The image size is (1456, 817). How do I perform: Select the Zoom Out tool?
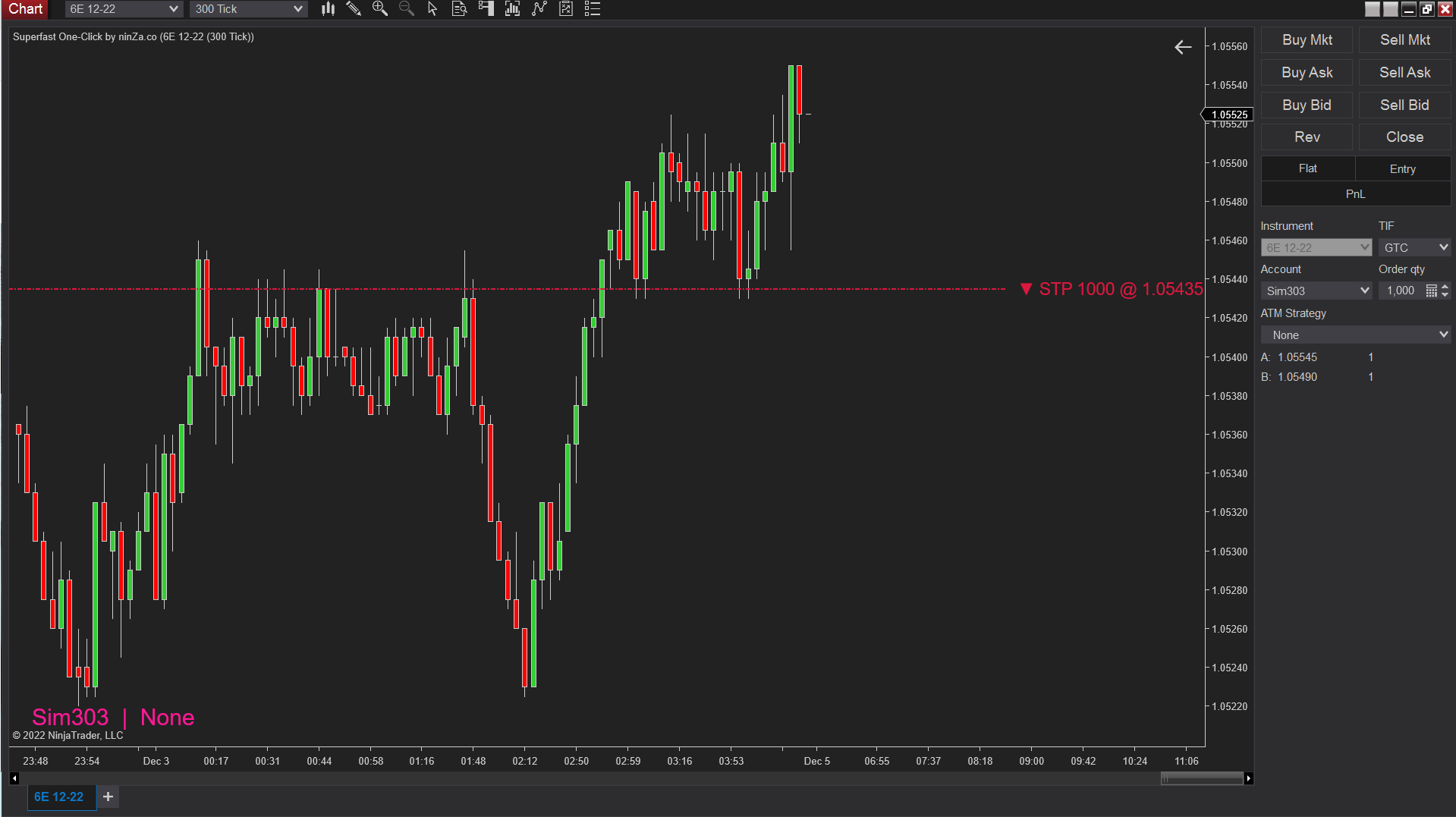[x=407, y=9]
